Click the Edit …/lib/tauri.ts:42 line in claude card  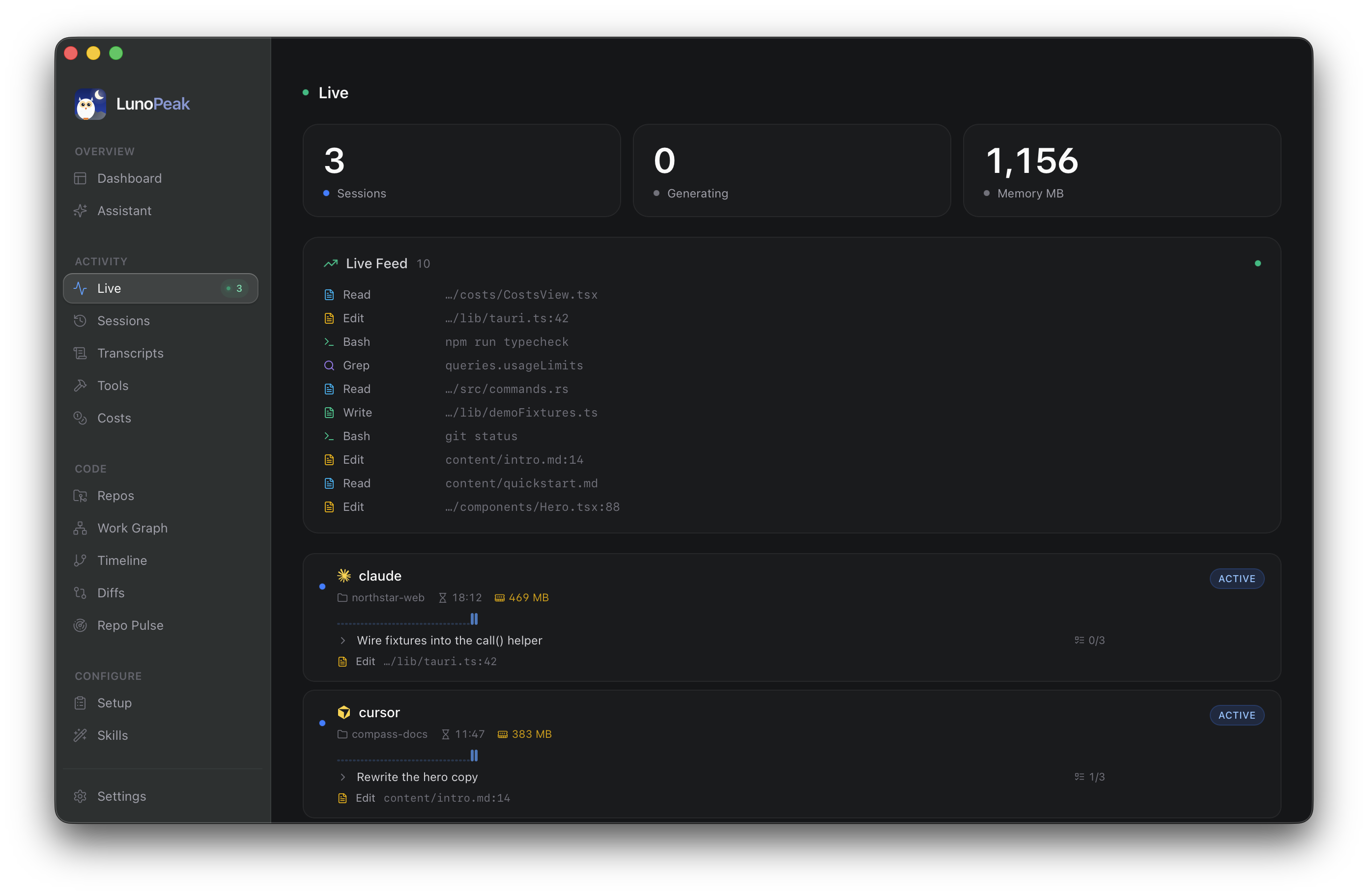pyautogui.click(x=417, y=662)
